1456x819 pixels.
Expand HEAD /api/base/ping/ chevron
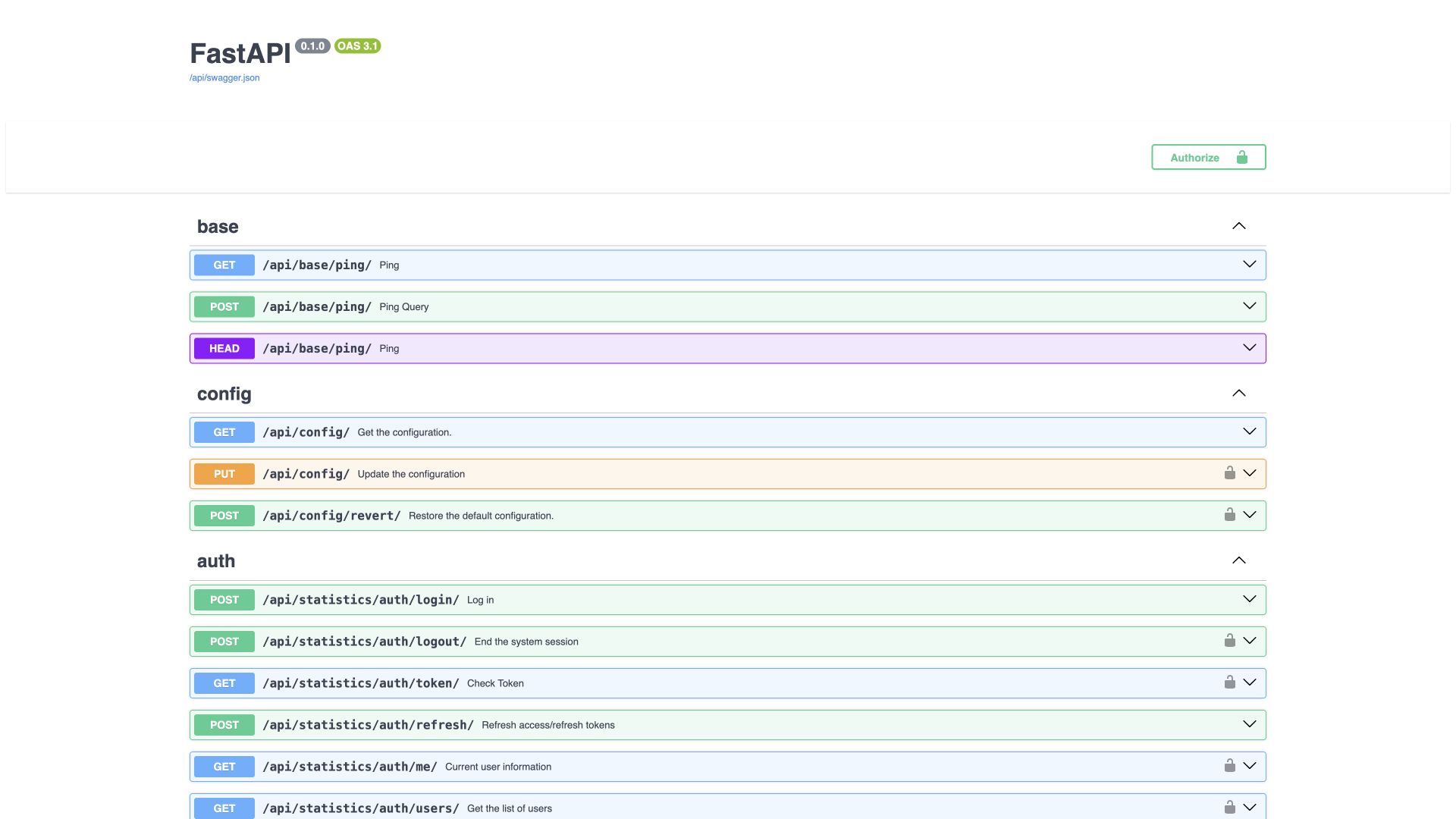coord(1249,348)
